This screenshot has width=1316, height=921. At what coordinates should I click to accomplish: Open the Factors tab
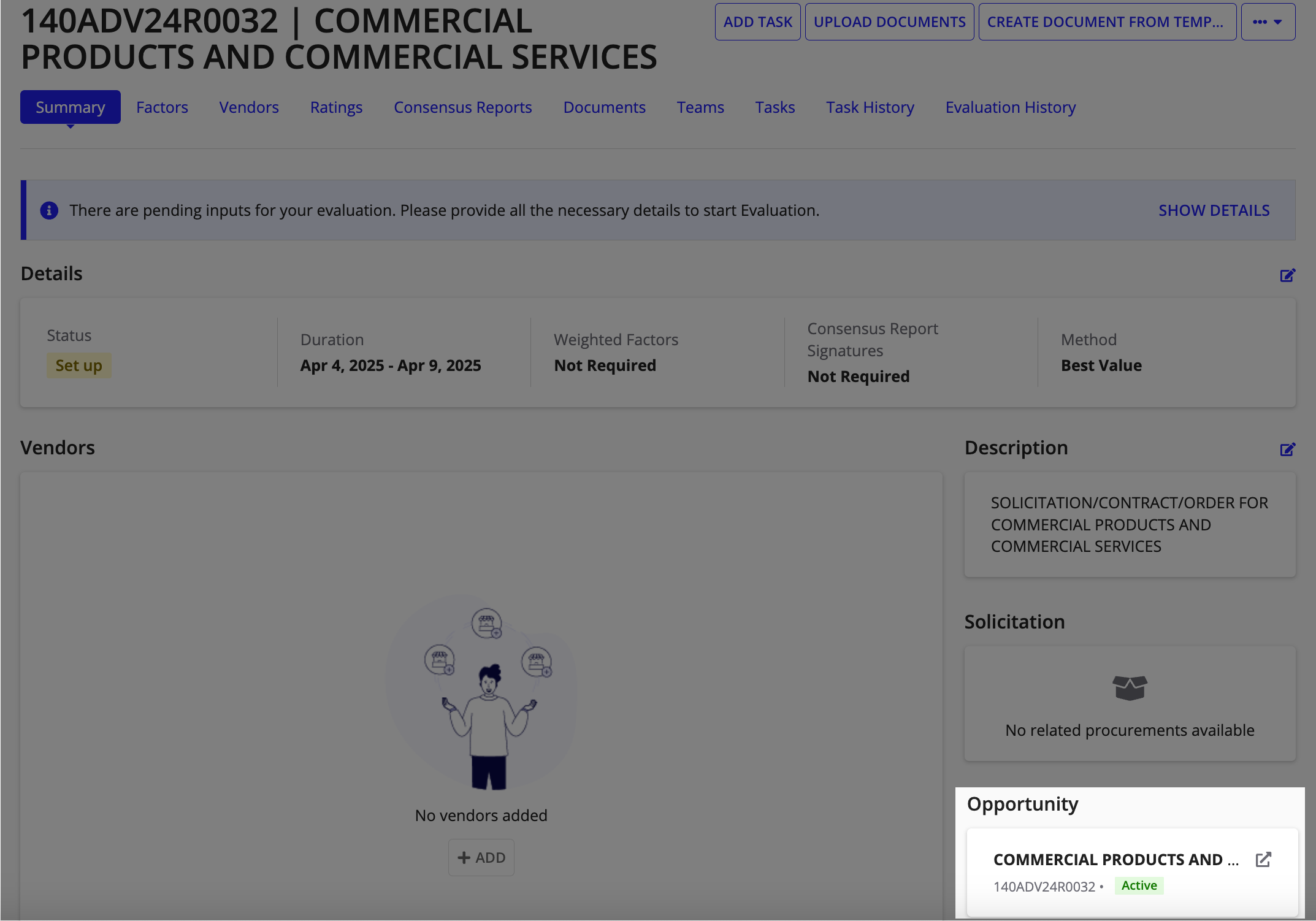coord(162,107)
